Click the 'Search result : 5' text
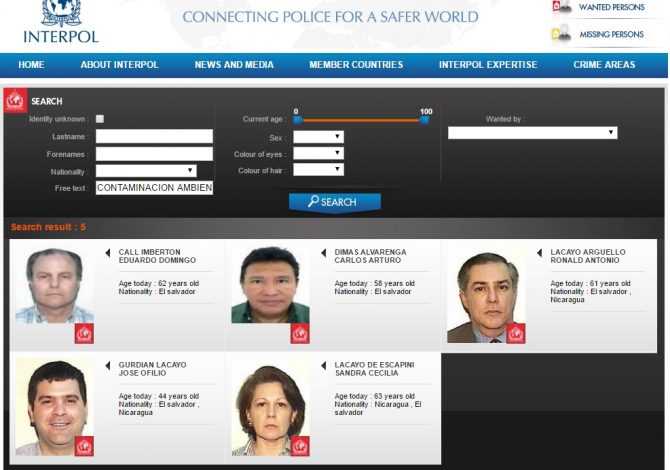The height and width of the screenshot is (470, 670). [x=48, y=227]
